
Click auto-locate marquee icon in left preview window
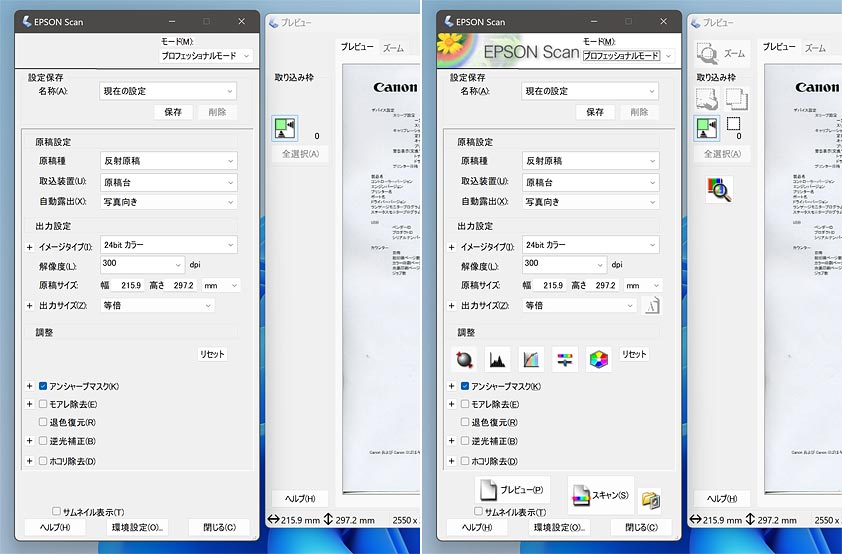click(x=285, y=128)
